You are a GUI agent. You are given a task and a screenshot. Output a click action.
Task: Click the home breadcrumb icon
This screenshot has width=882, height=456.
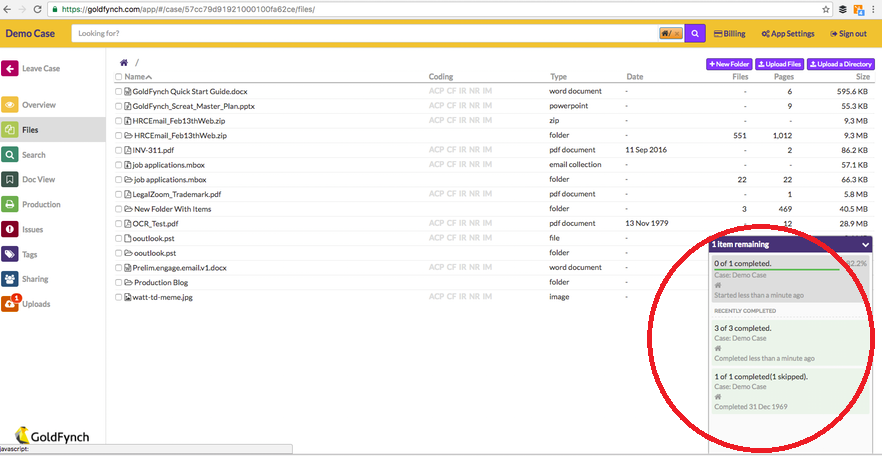(x=124, y=63)
